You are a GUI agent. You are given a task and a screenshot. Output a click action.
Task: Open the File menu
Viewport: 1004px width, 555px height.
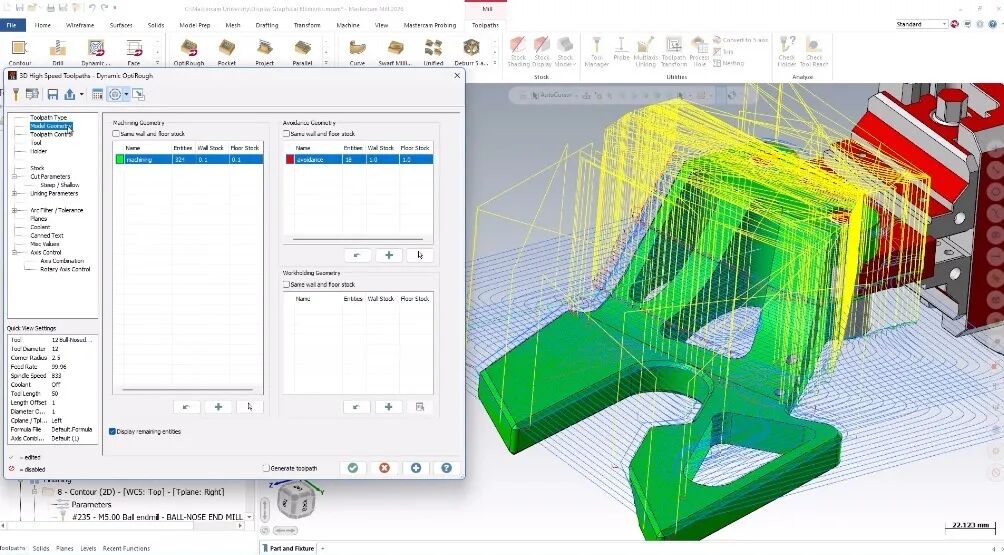[x=12, y=25]
